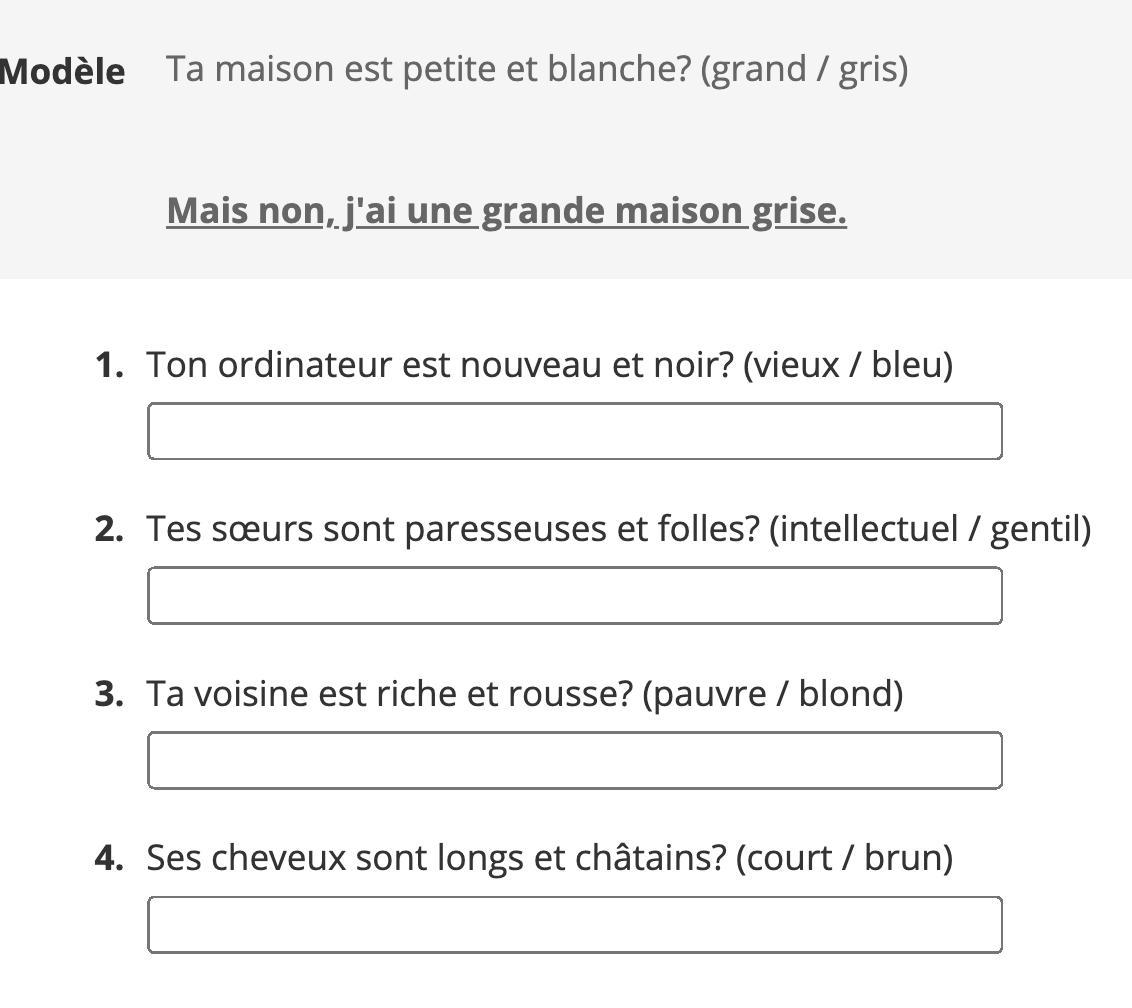Click the bold number "3." marker
This screenshot has height=1008, width=1132.
(x=109, y=694)
